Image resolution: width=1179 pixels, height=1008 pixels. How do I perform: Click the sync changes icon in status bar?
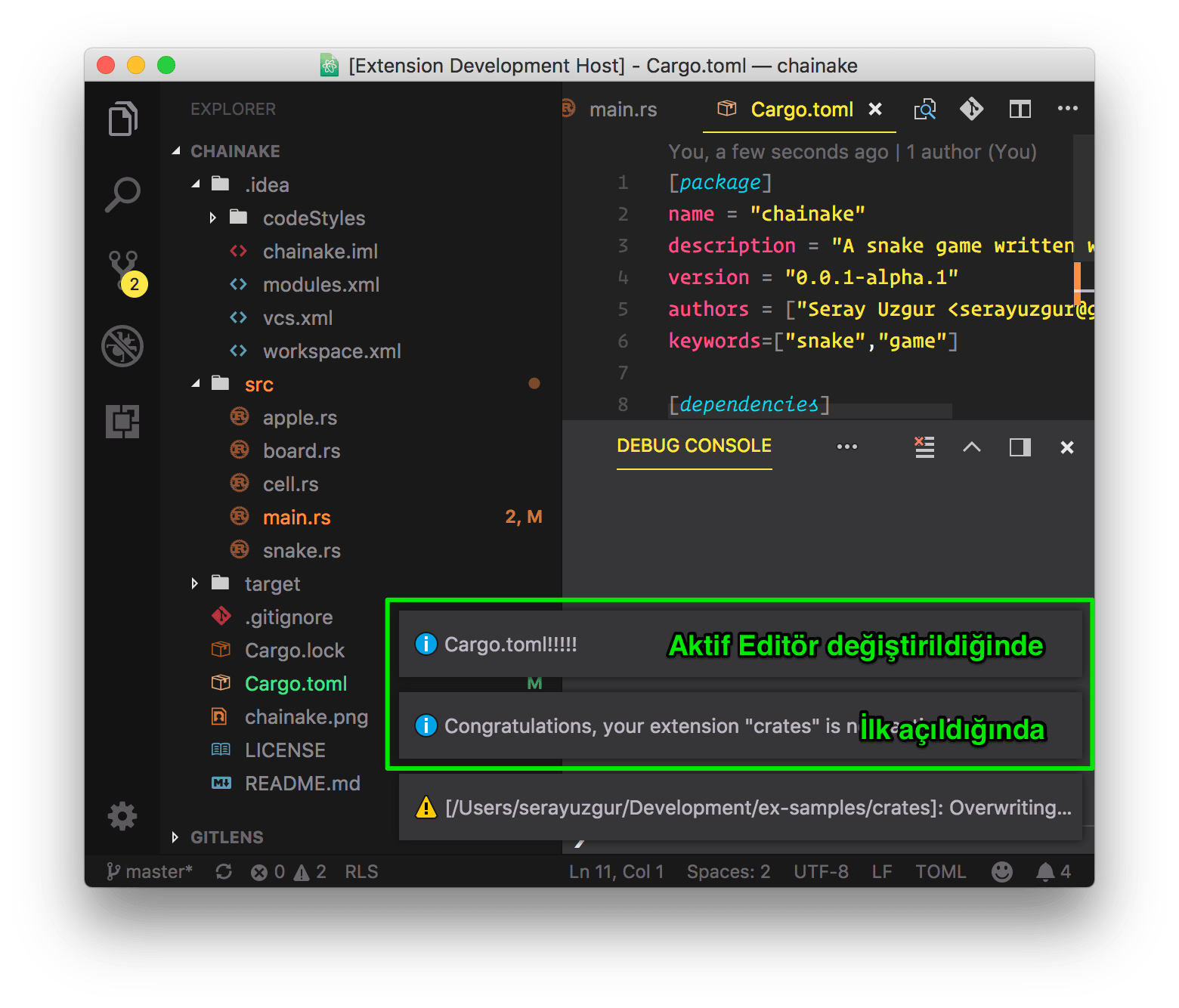[x=224, y=872]
